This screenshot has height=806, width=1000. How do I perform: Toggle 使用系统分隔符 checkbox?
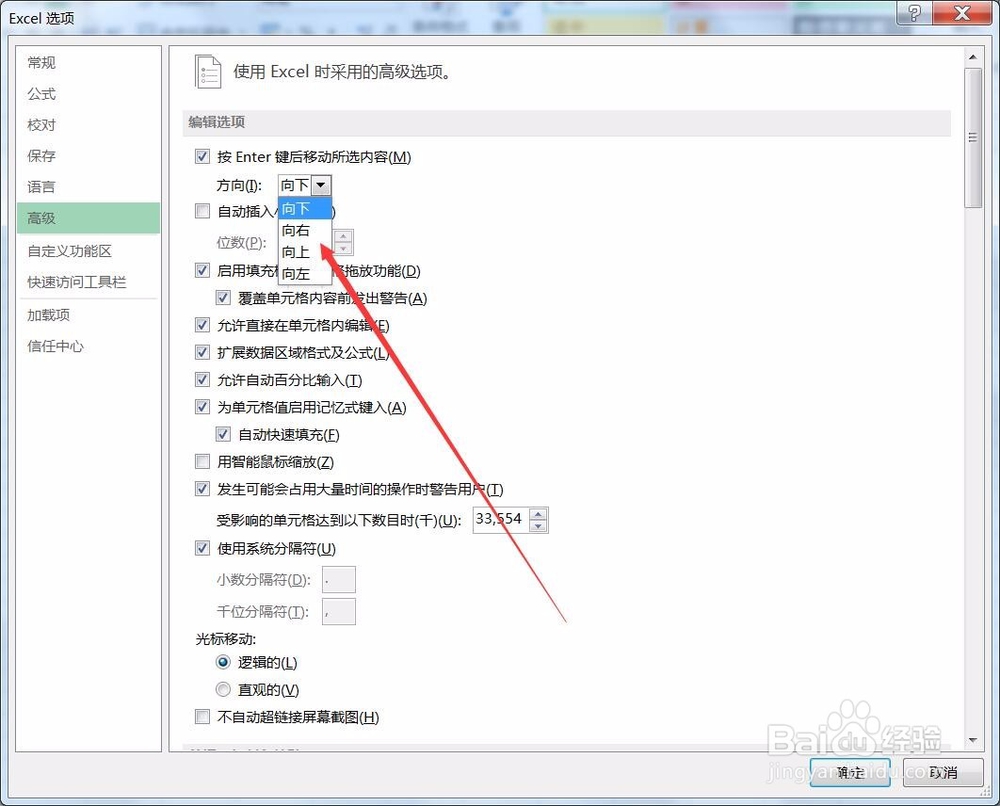202,548
